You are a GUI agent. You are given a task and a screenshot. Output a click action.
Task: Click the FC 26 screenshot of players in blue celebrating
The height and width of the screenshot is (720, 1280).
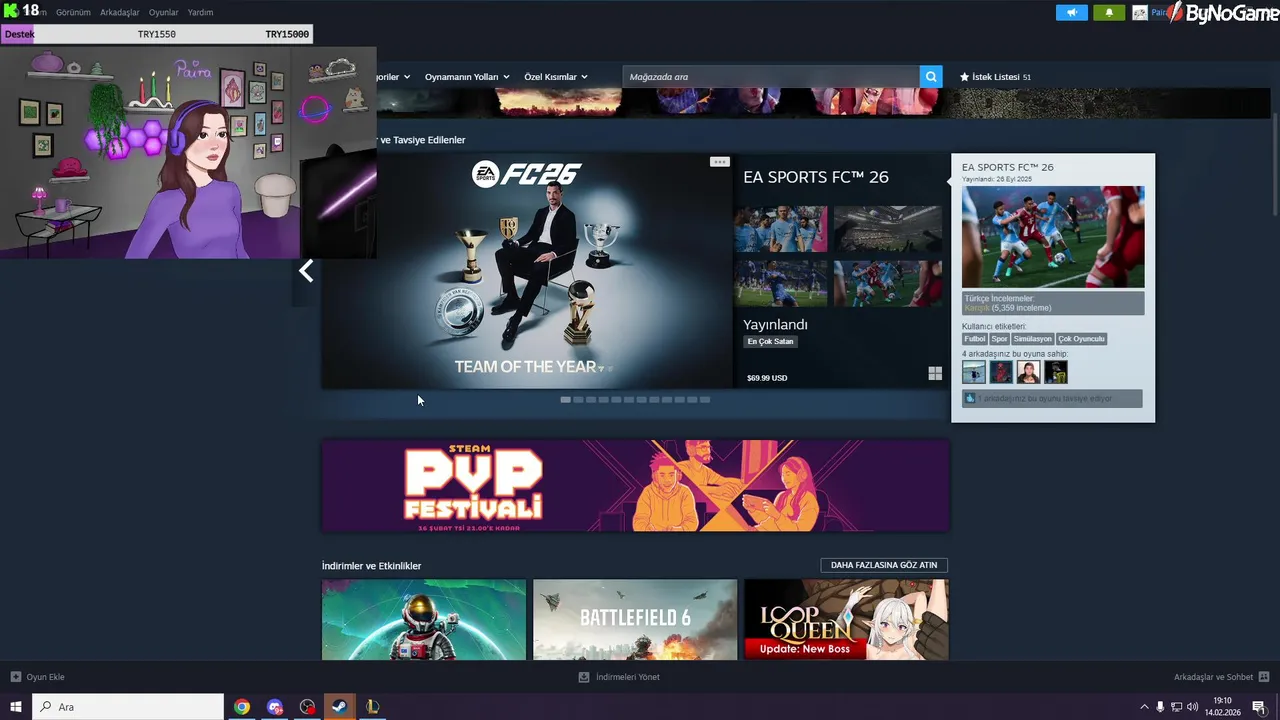(781, 229)
